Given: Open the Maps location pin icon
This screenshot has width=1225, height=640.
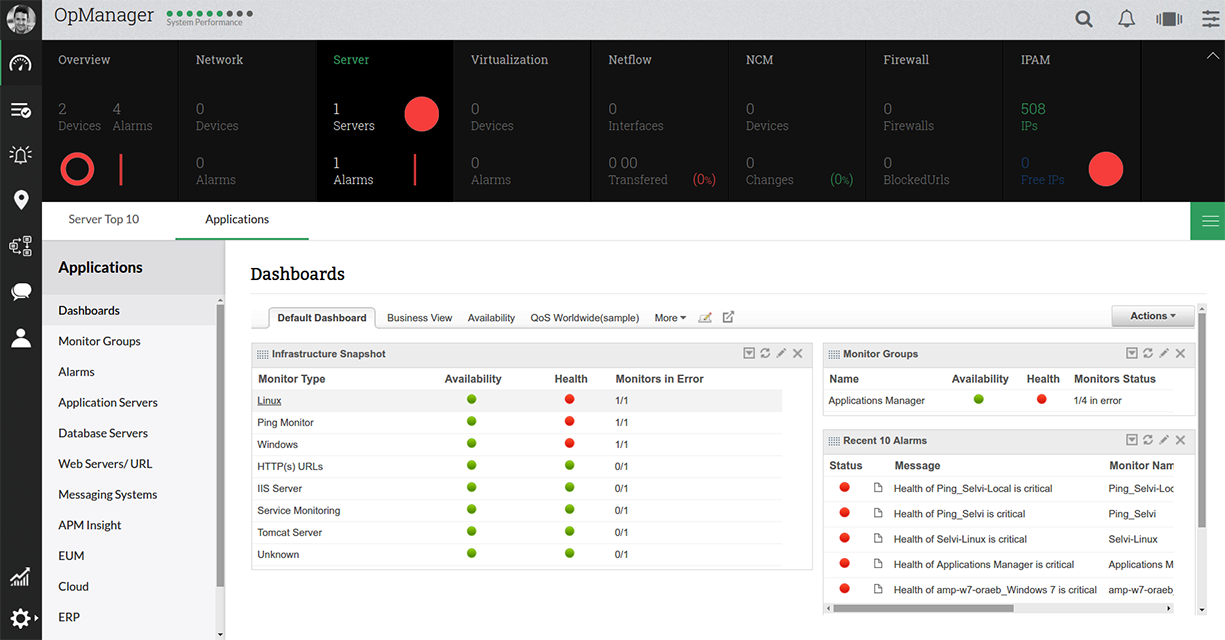Looking at the screenshot, I should [x=21, y=200].
